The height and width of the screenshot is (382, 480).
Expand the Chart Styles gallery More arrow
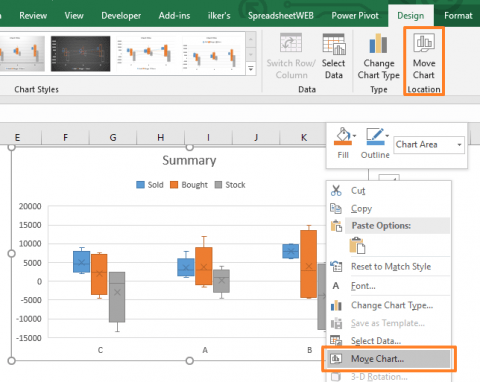(251, 69)
